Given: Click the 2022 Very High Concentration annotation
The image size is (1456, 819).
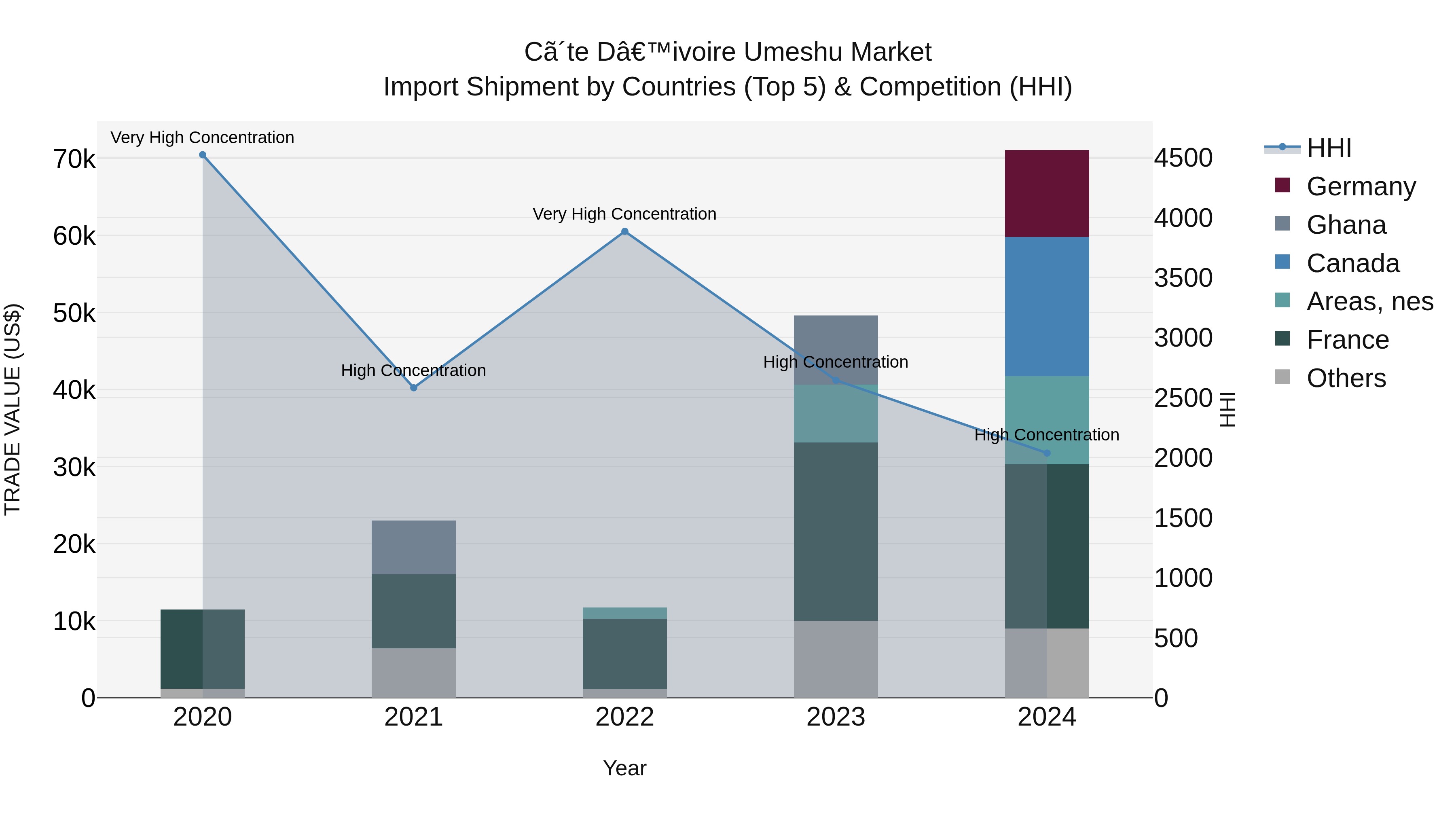Looking at the screenshot, I should [x=624, y=214].
